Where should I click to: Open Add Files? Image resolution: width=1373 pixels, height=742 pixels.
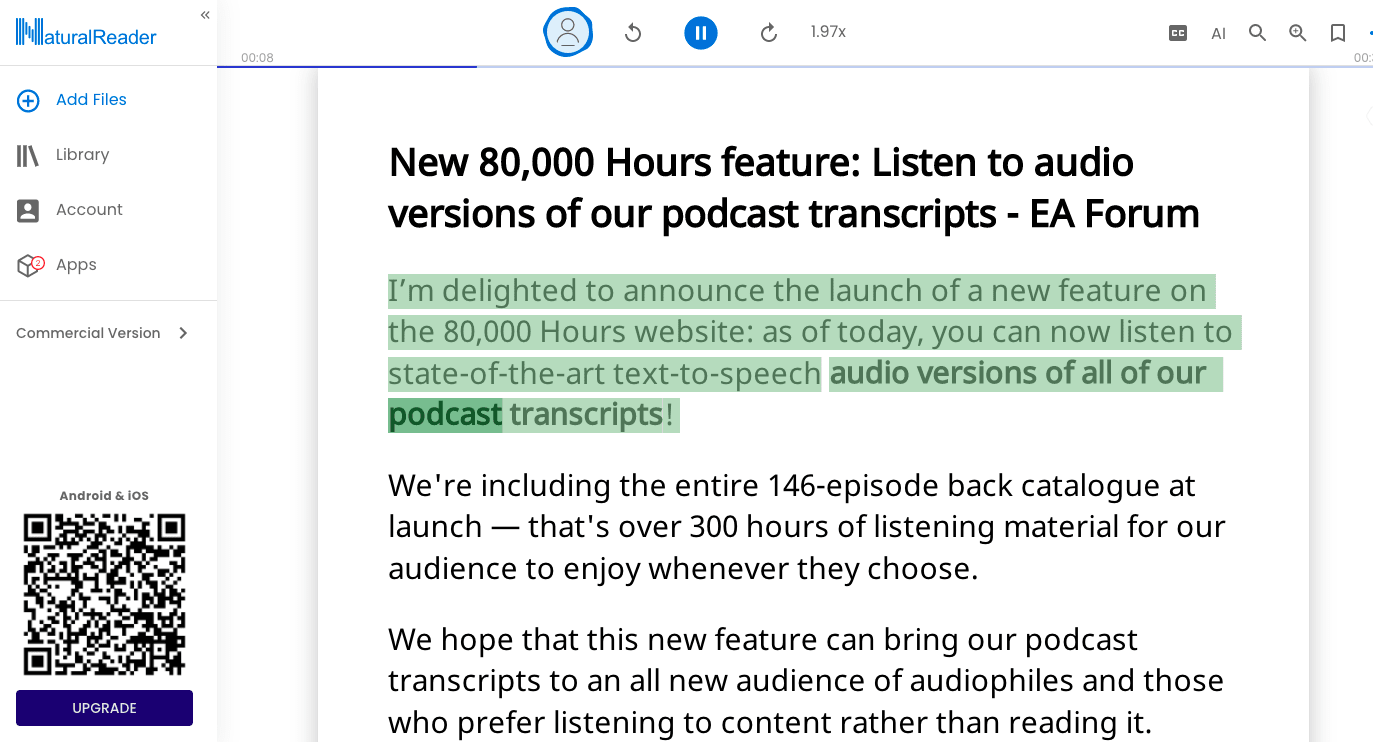(91, 100)
